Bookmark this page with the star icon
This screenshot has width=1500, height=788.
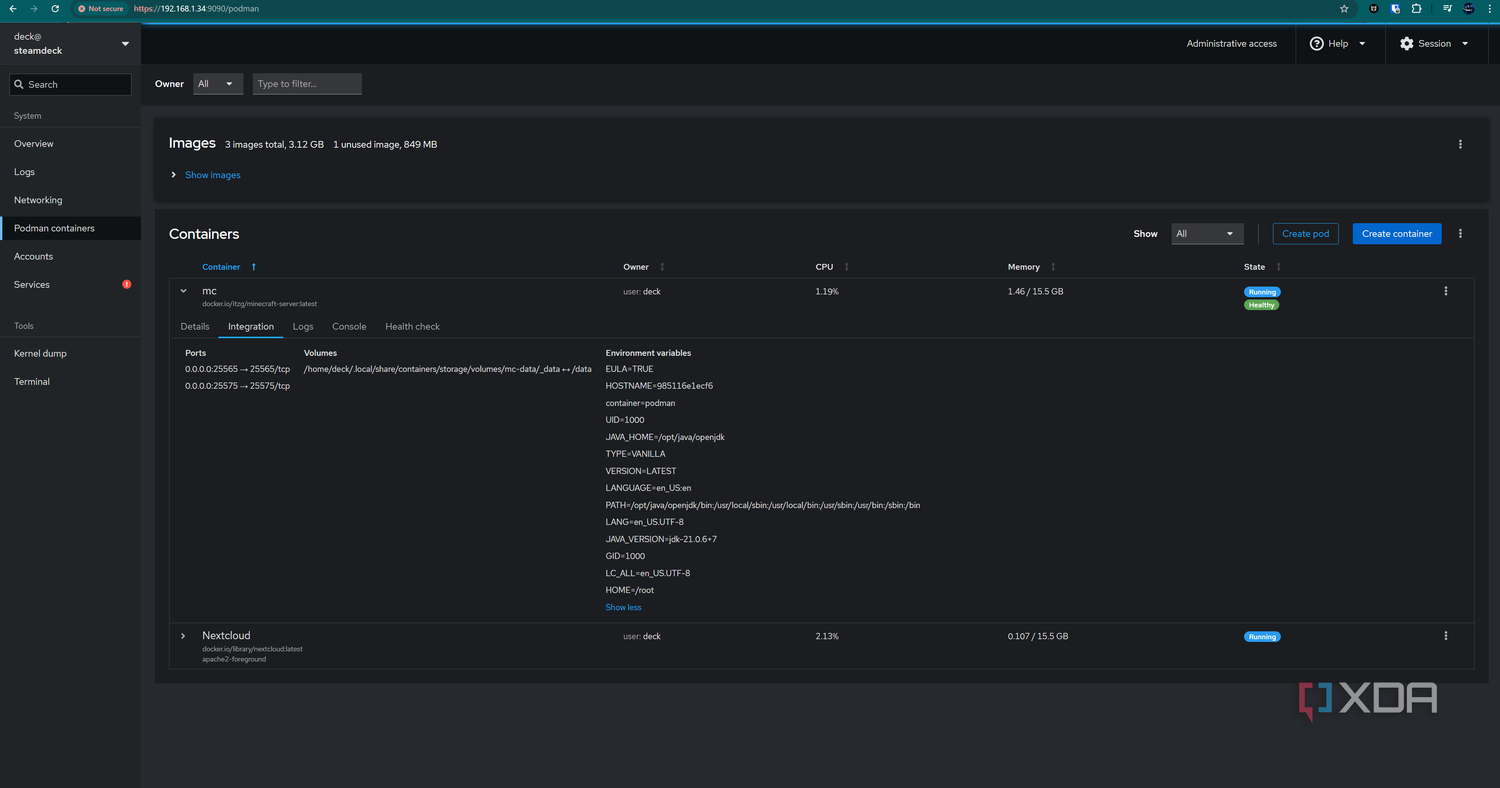coord(1345,8)
